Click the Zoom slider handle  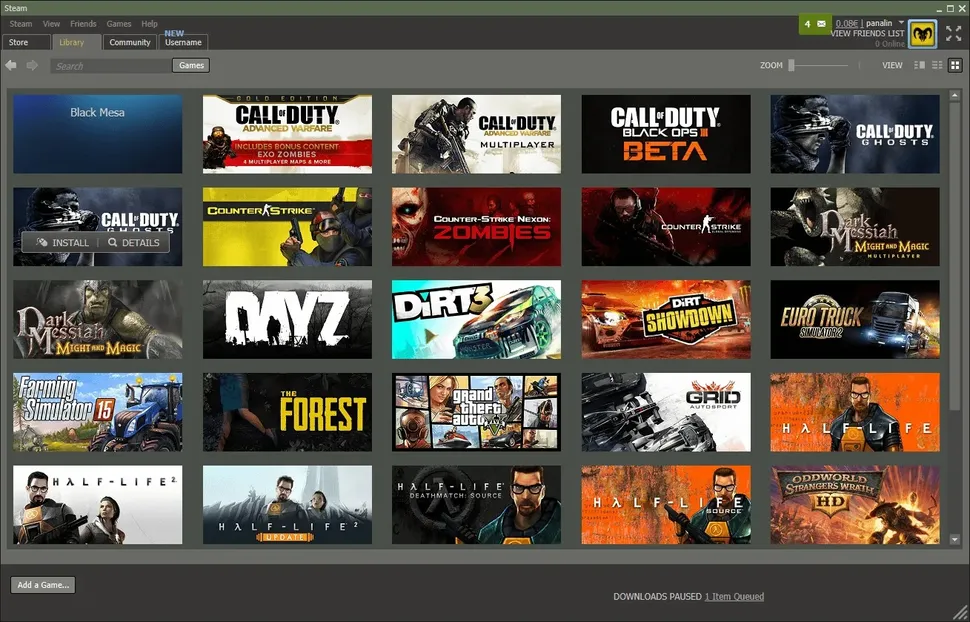[791, 65]
